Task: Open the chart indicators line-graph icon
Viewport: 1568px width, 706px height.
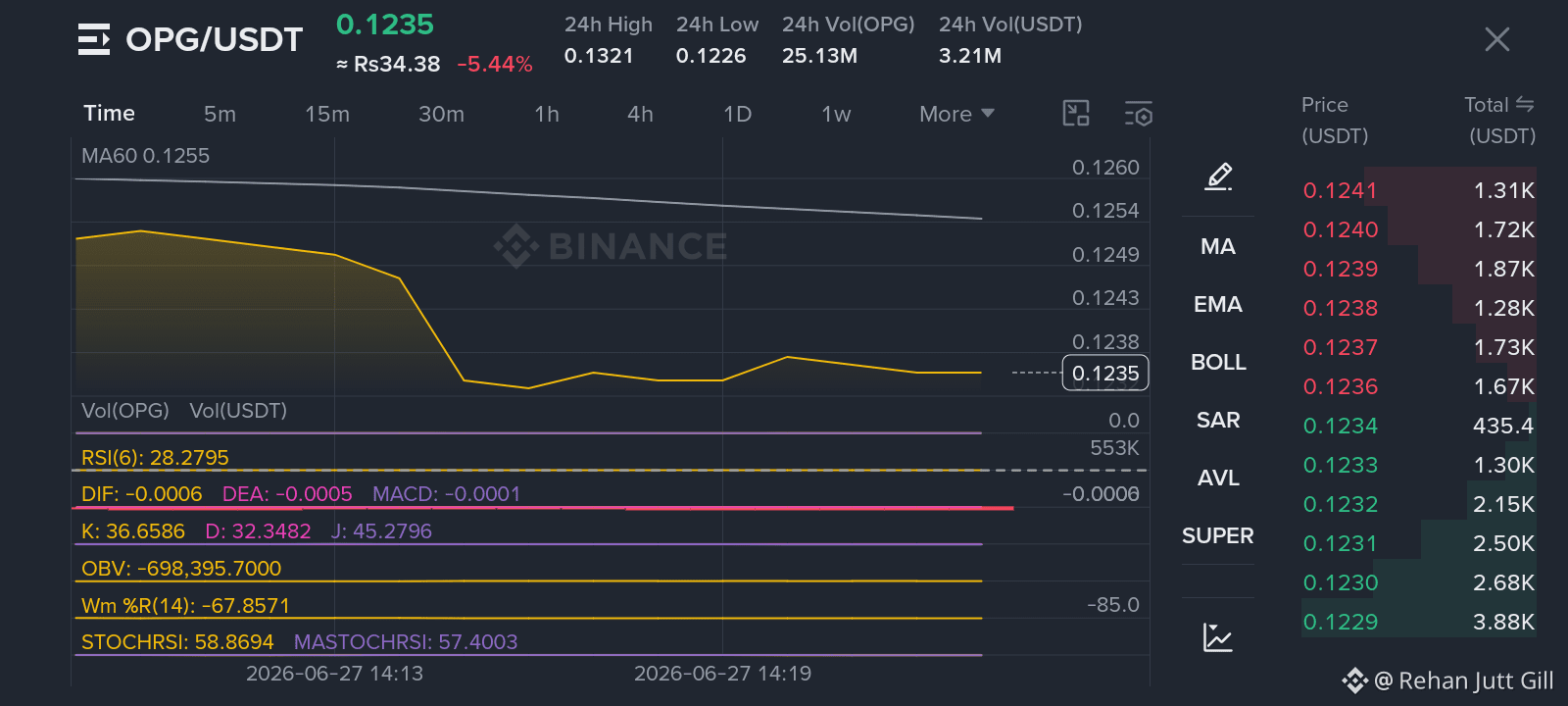Action: [x=1218, y=637]
